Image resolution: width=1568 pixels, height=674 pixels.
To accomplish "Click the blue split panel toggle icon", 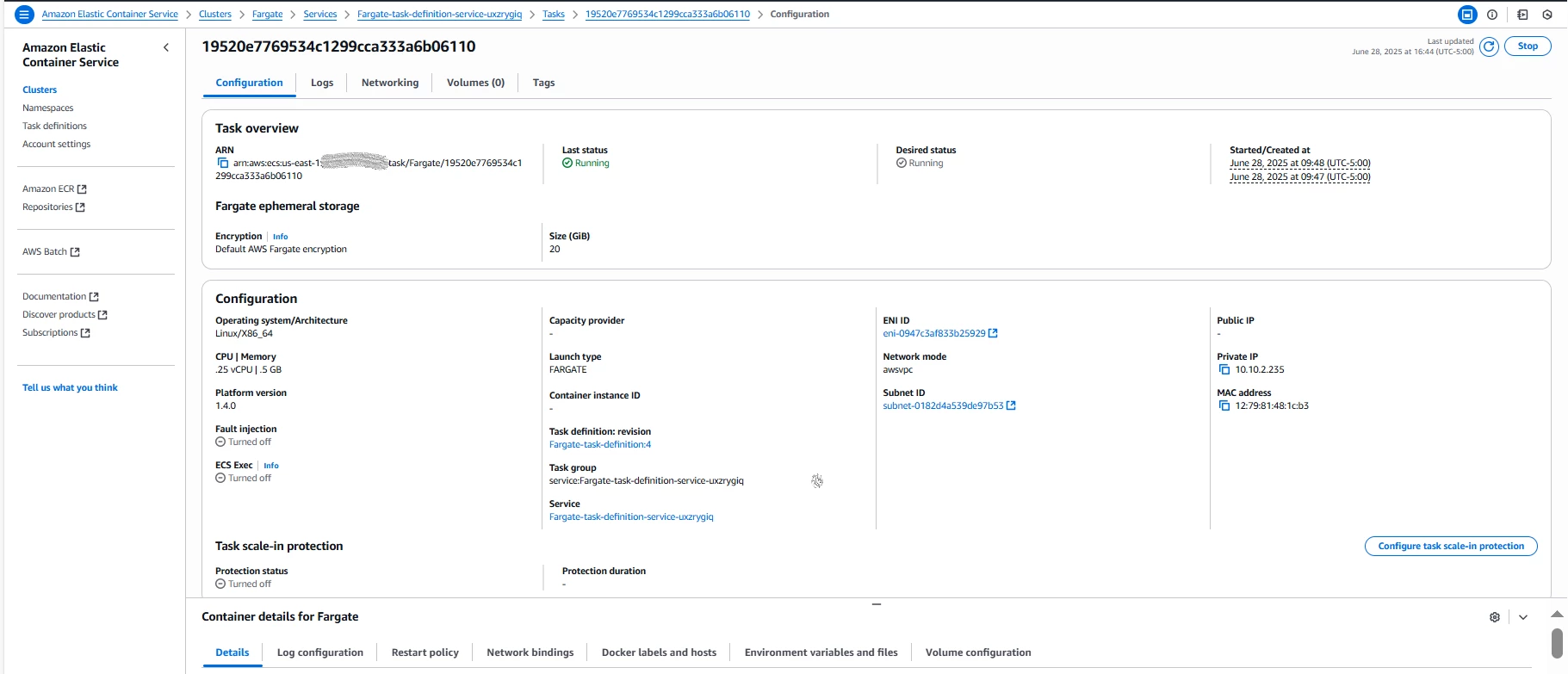I will [1467, 15].
